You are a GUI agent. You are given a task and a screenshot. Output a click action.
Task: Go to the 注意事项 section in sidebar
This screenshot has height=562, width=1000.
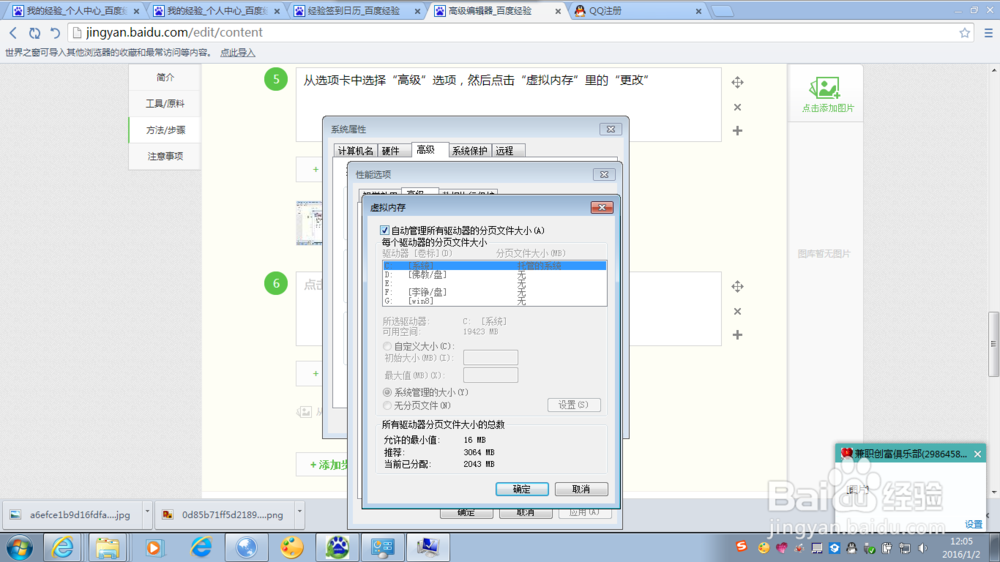pos(165,156)
